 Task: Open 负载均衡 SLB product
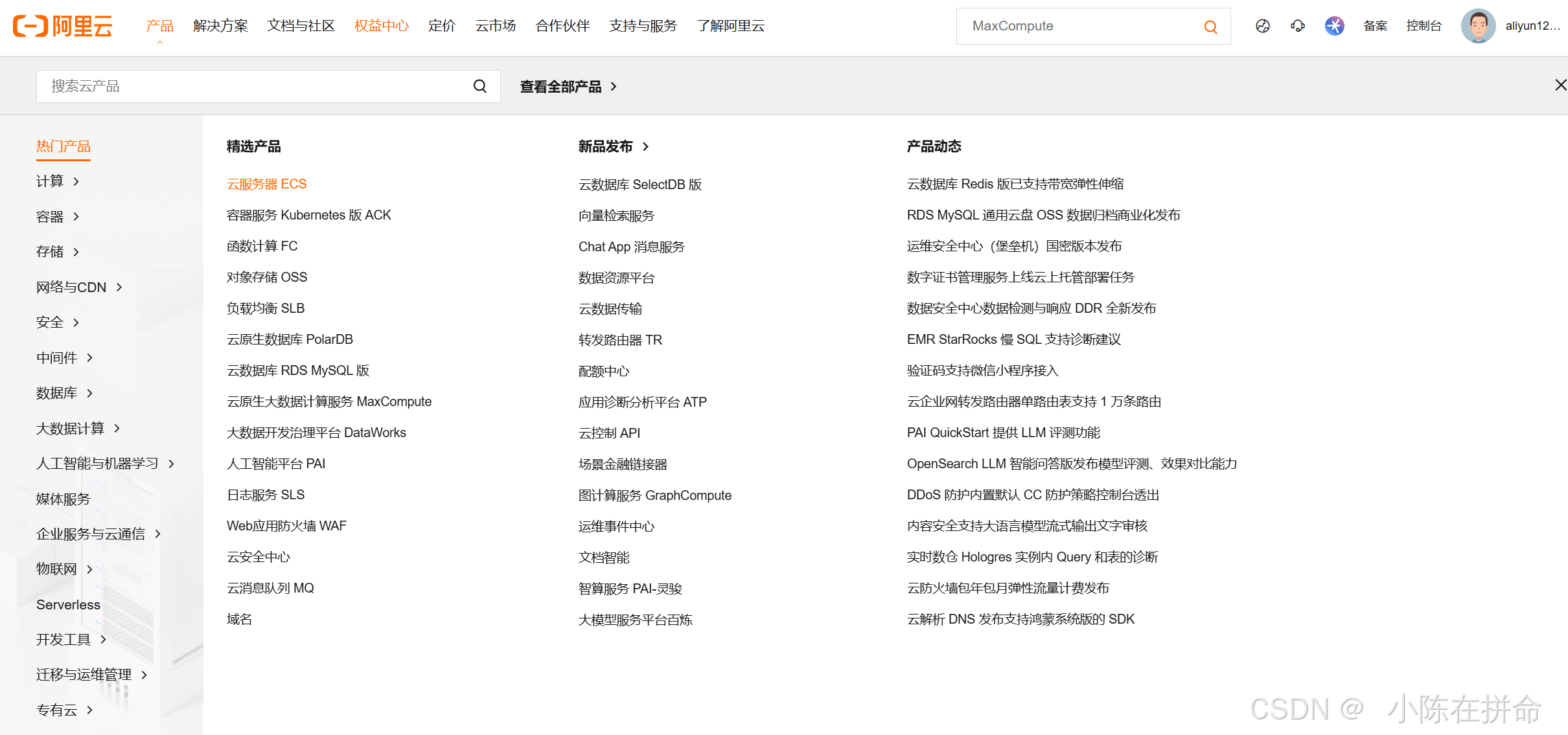(x=266, y=308)
